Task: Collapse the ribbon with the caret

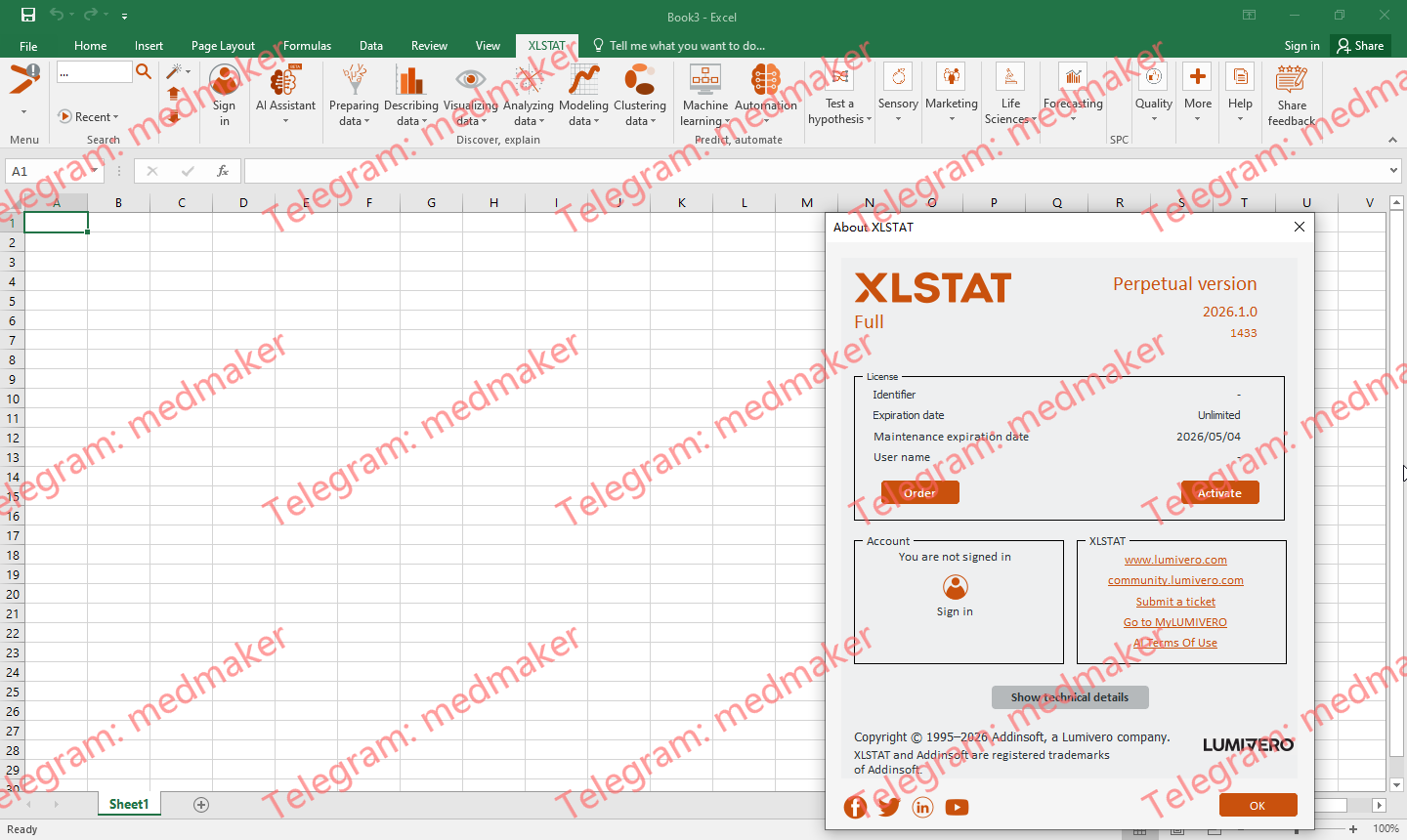Action: click(x=1392, y=140)
